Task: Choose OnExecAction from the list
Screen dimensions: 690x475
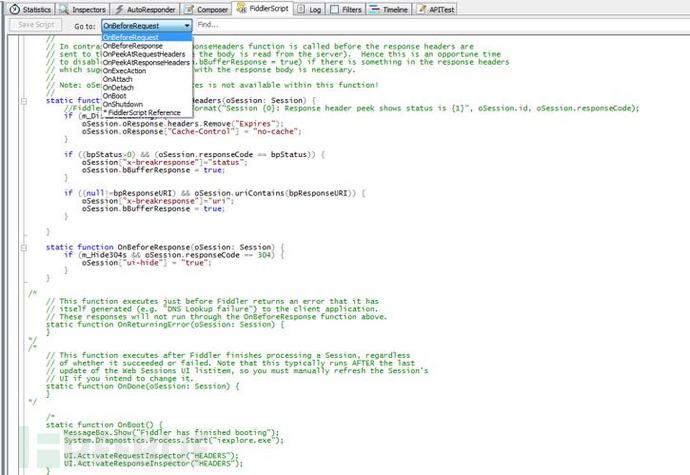Action: [x=147, y=71]
